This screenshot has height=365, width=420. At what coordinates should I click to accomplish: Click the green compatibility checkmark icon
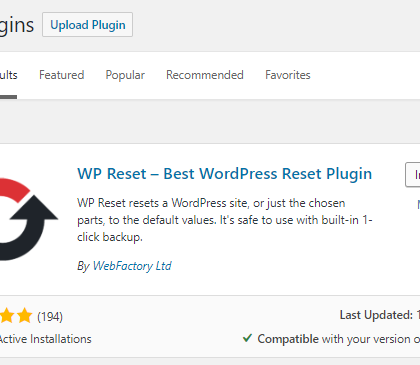pos(247,338)
